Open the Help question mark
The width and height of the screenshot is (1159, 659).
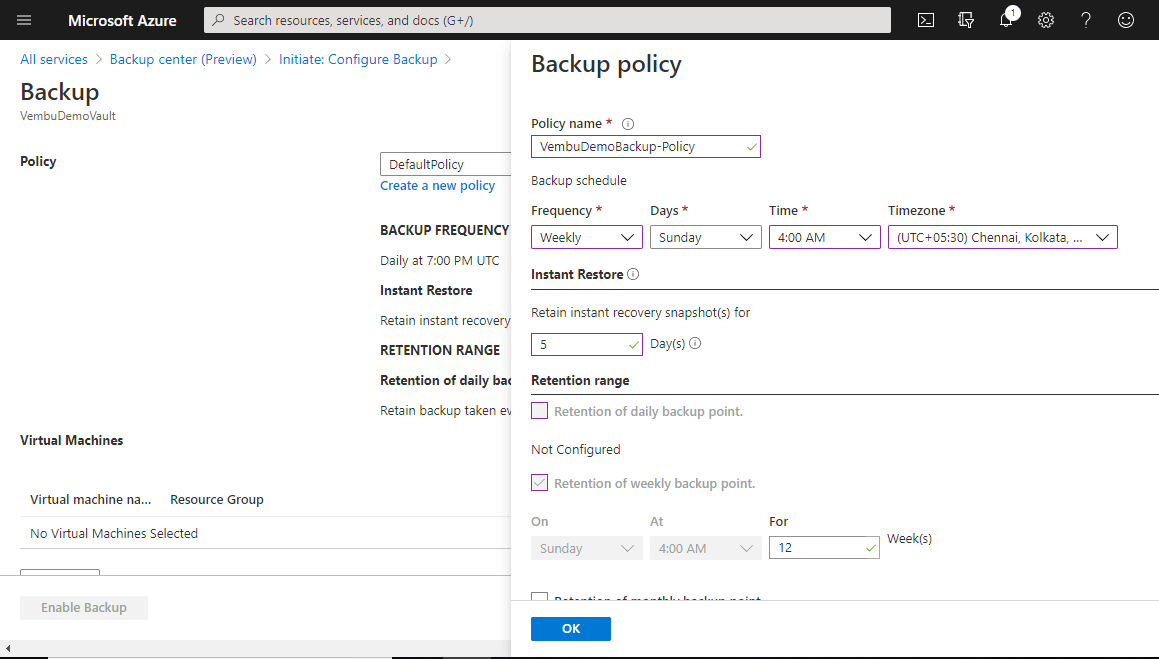pyautogui.click(x=1086, y=20)
